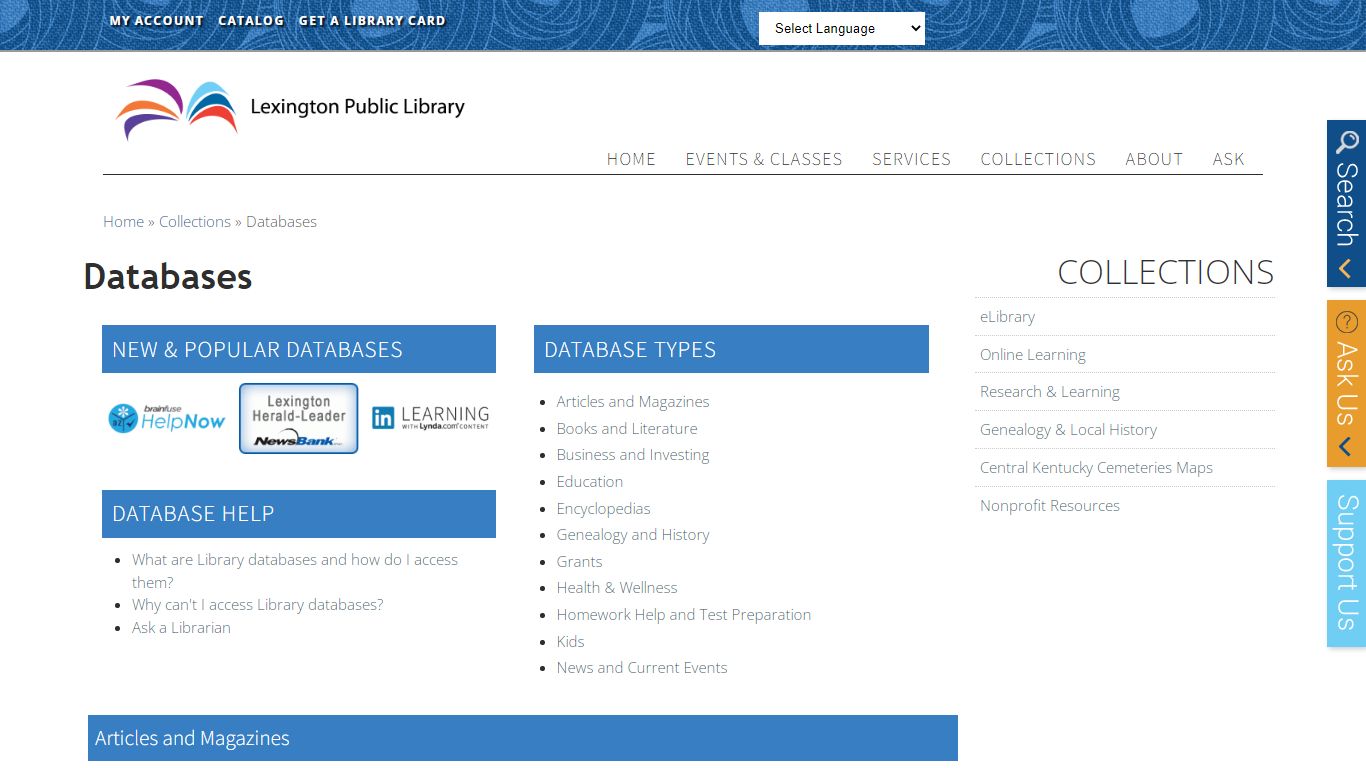
Task: Open the Events & Classes menu
Action: [764, 159]
